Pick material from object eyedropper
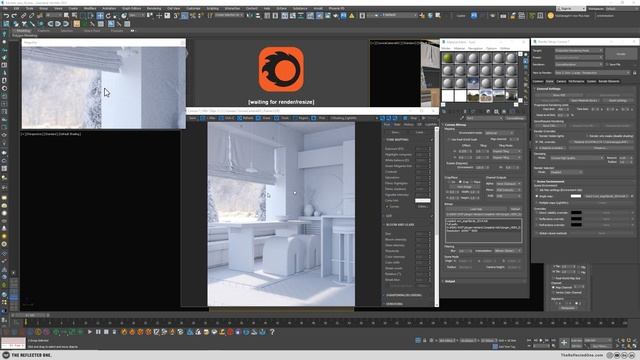 [x=462, y=118]
